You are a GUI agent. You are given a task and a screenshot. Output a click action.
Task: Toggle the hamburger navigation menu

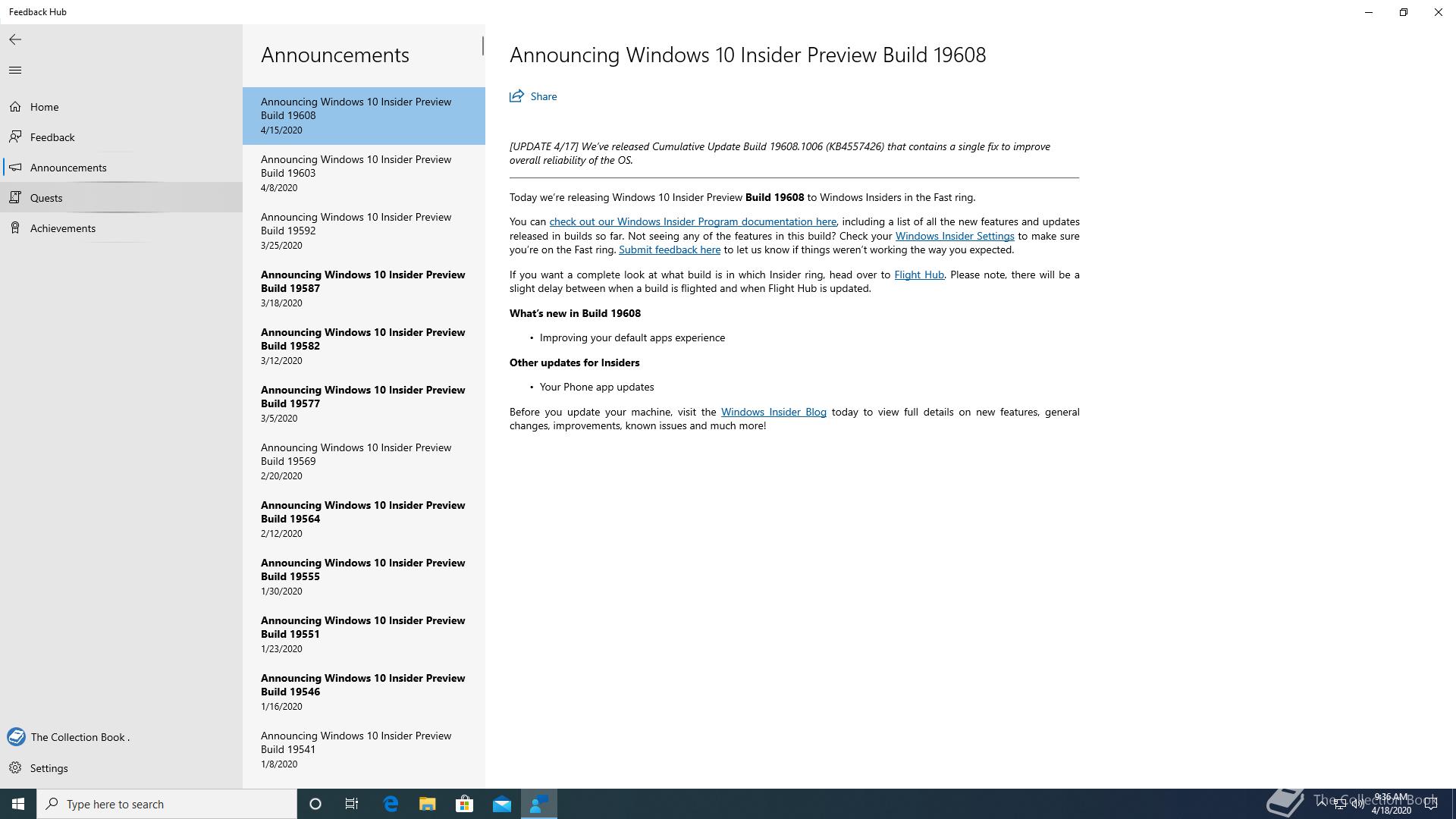coord(15,71)
